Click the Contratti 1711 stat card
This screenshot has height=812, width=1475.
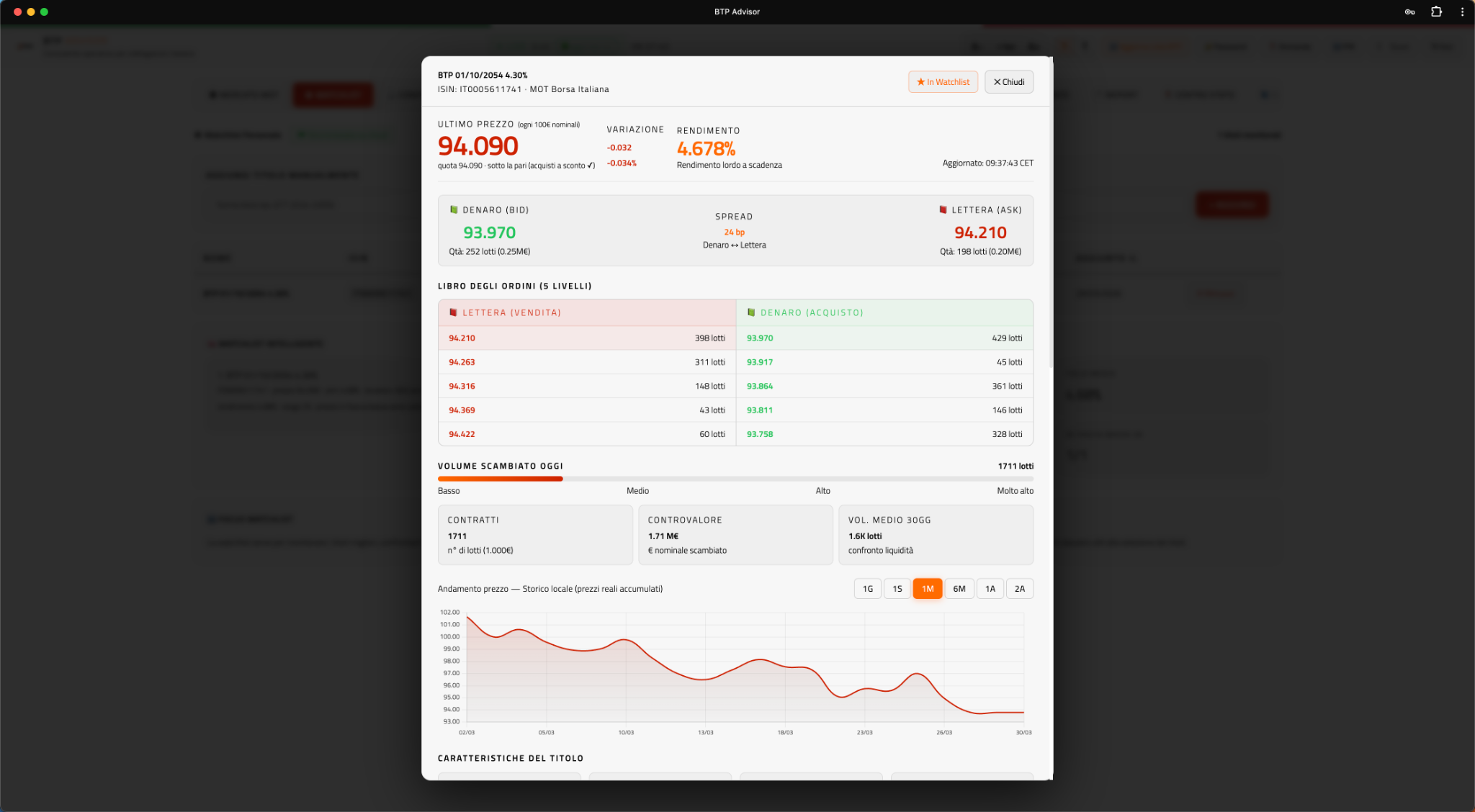[534, 535]
